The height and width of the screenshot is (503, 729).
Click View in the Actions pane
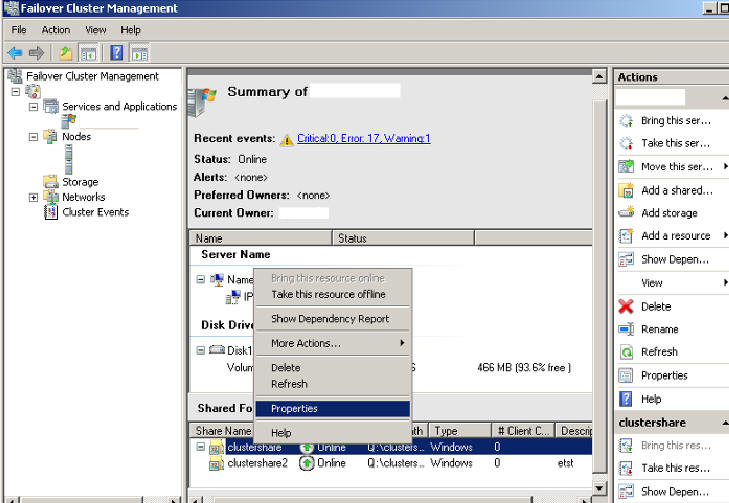coord(652,283)
